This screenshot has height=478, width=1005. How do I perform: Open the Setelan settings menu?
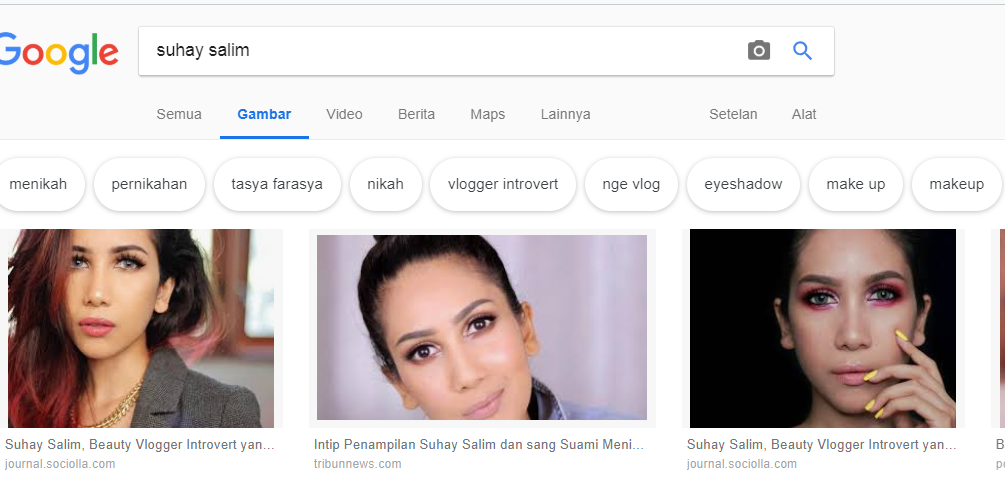(733, 114)
